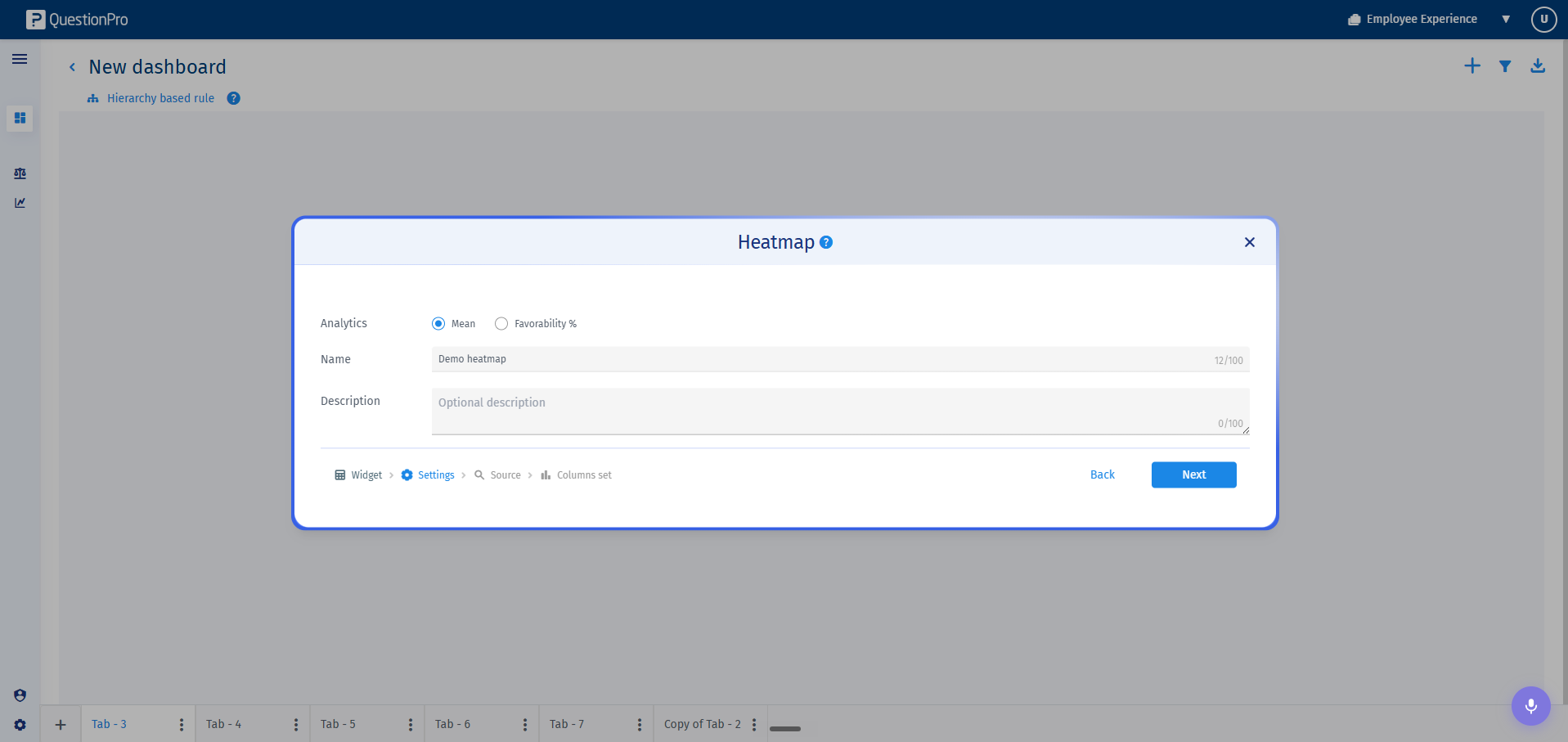Open the settings gear at sidebar bottom
This screenshot has height=742, width=1568.
[x=20, y=725]
